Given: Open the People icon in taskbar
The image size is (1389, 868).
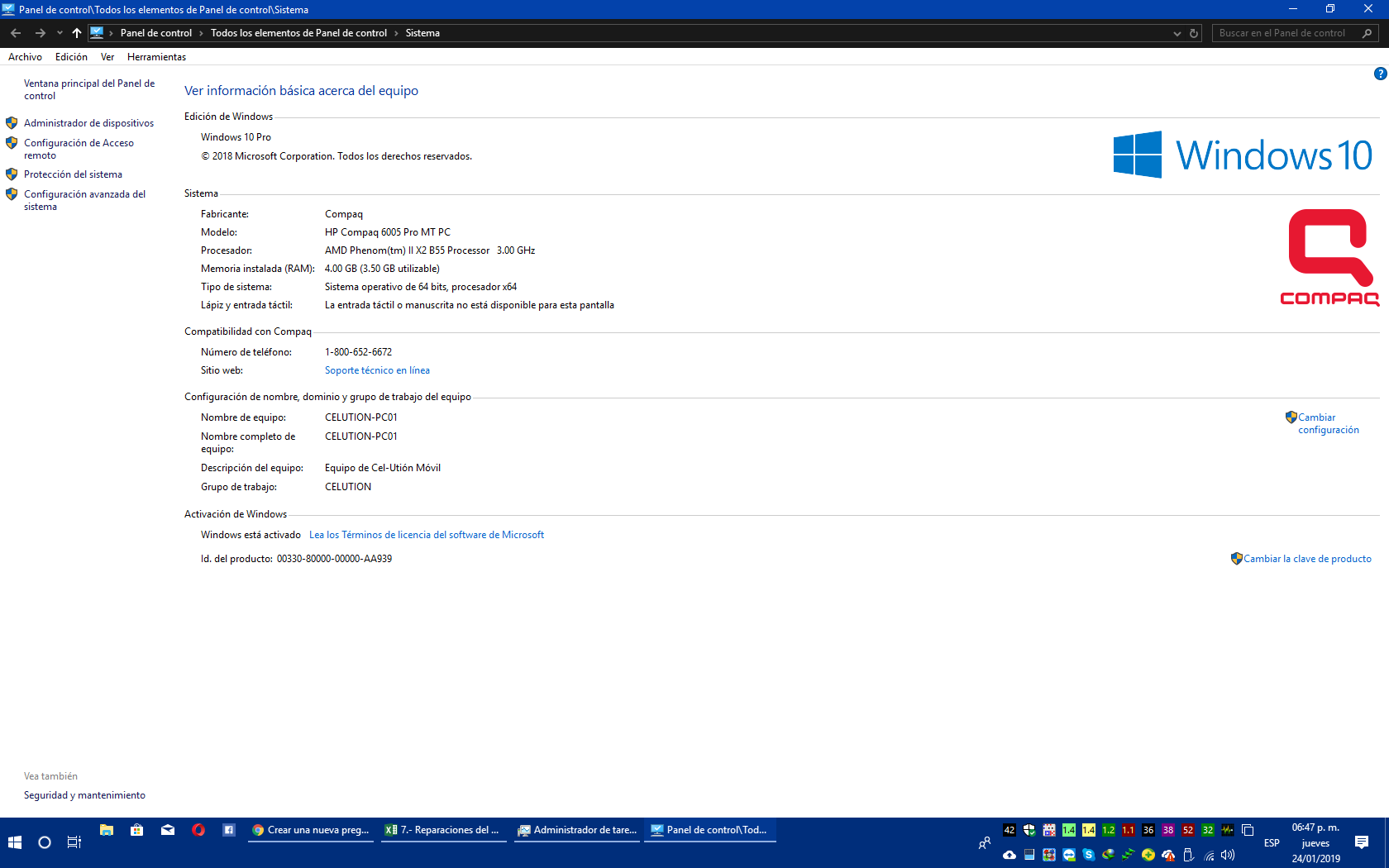Looking at the screenshot, I should [984, 843].
